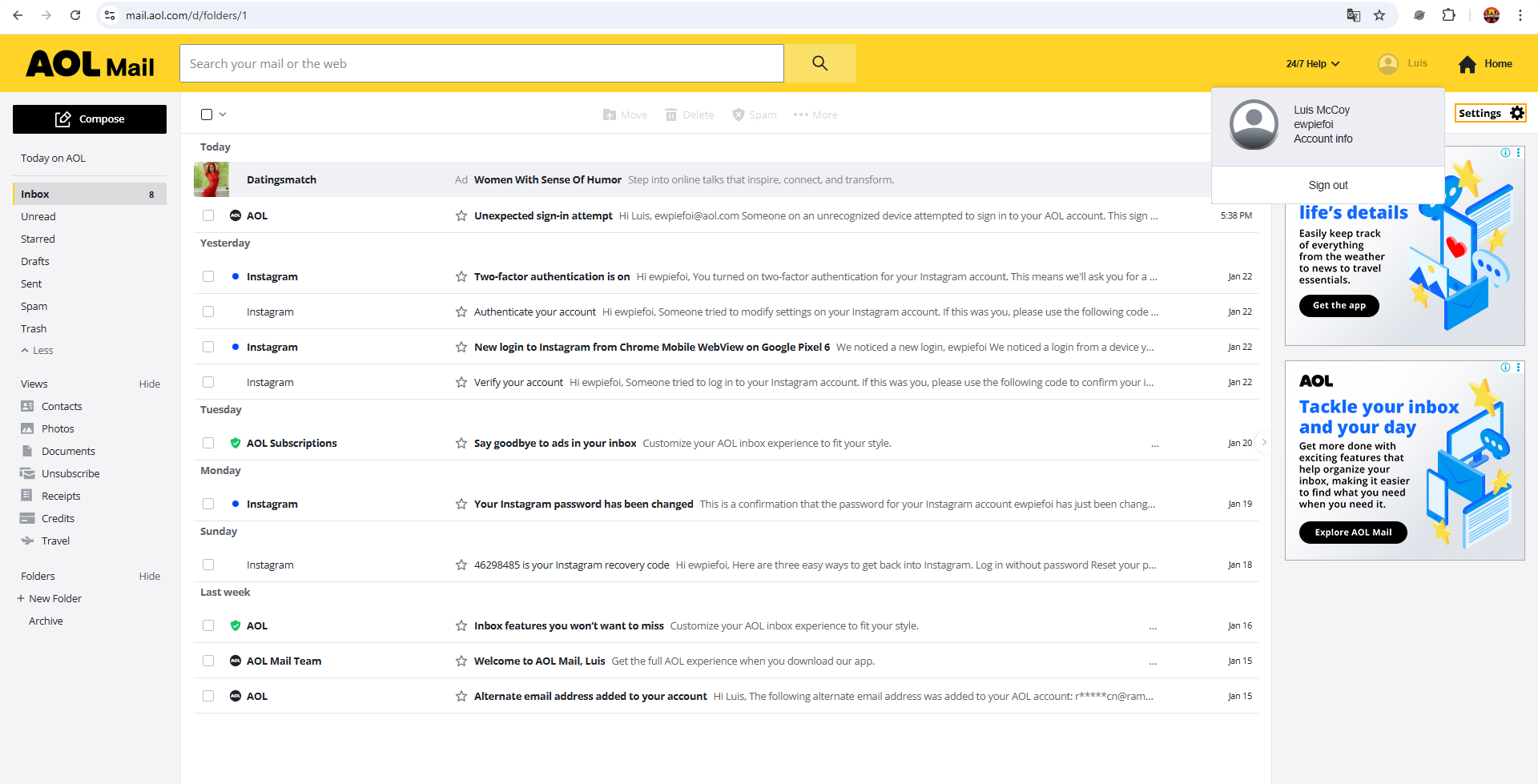Viewport: 1538px width, 784px height.
Task: Open Account info link
Action: [1323, 139]
